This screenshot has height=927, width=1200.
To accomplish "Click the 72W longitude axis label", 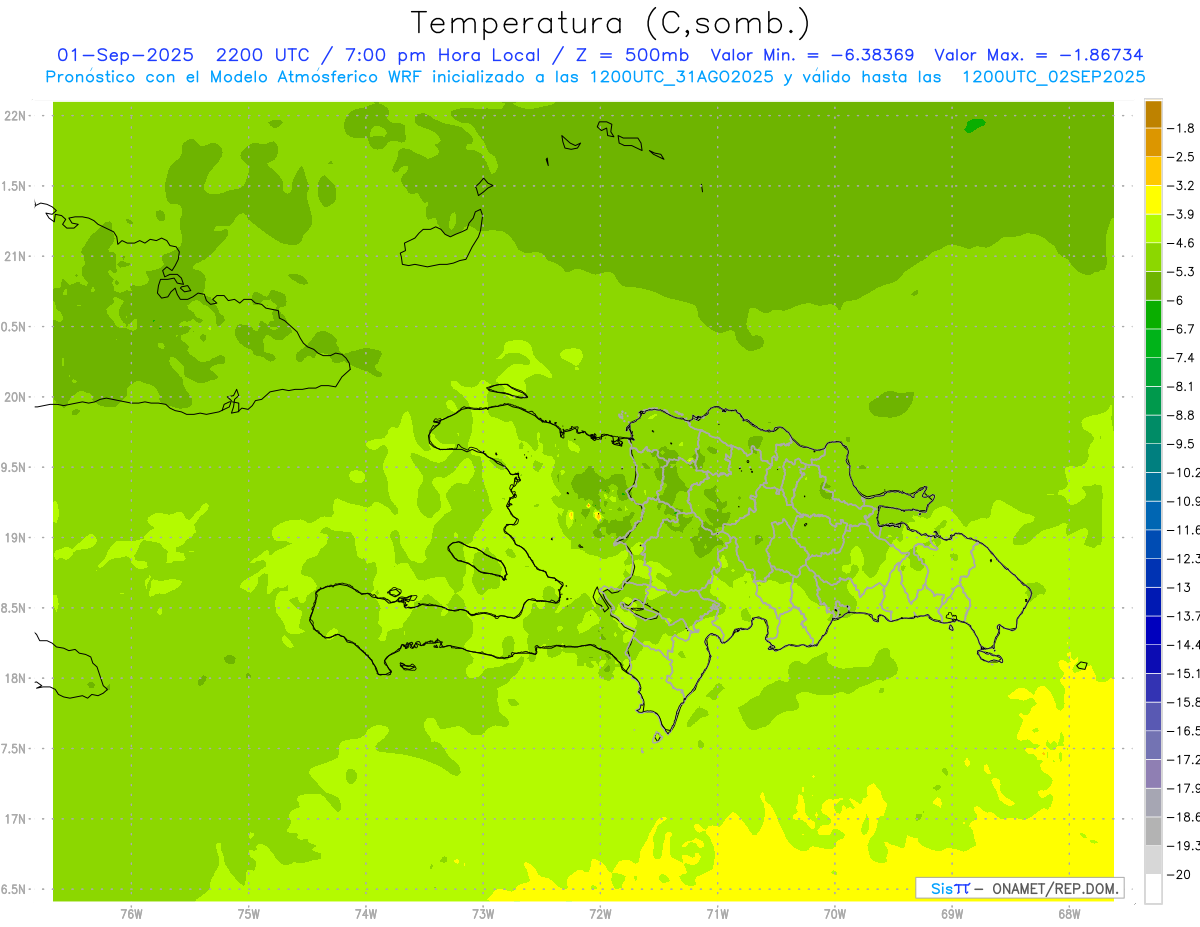I will coord(600,913).
